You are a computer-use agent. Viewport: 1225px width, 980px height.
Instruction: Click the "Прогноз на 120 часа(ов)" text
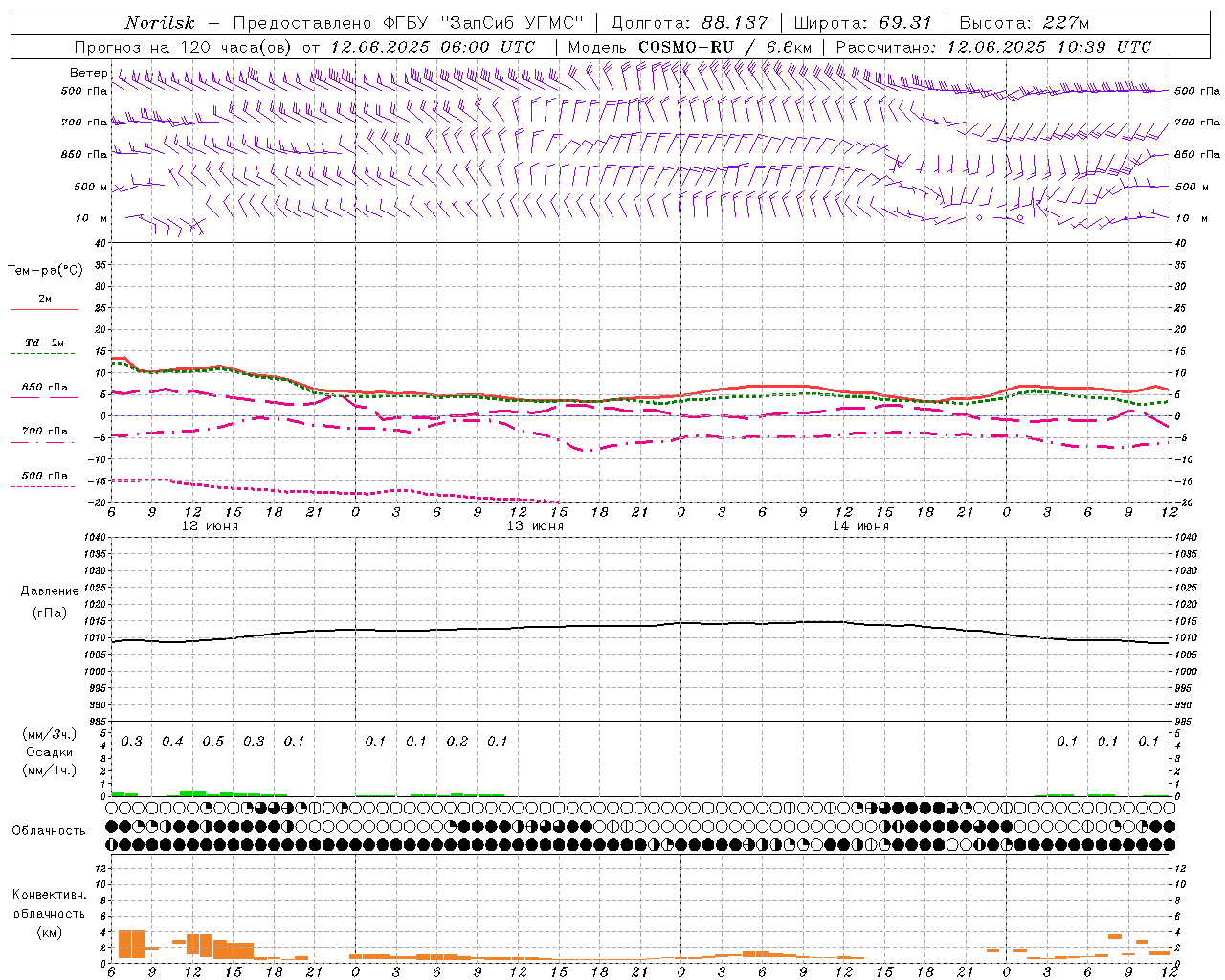[184, 47]
